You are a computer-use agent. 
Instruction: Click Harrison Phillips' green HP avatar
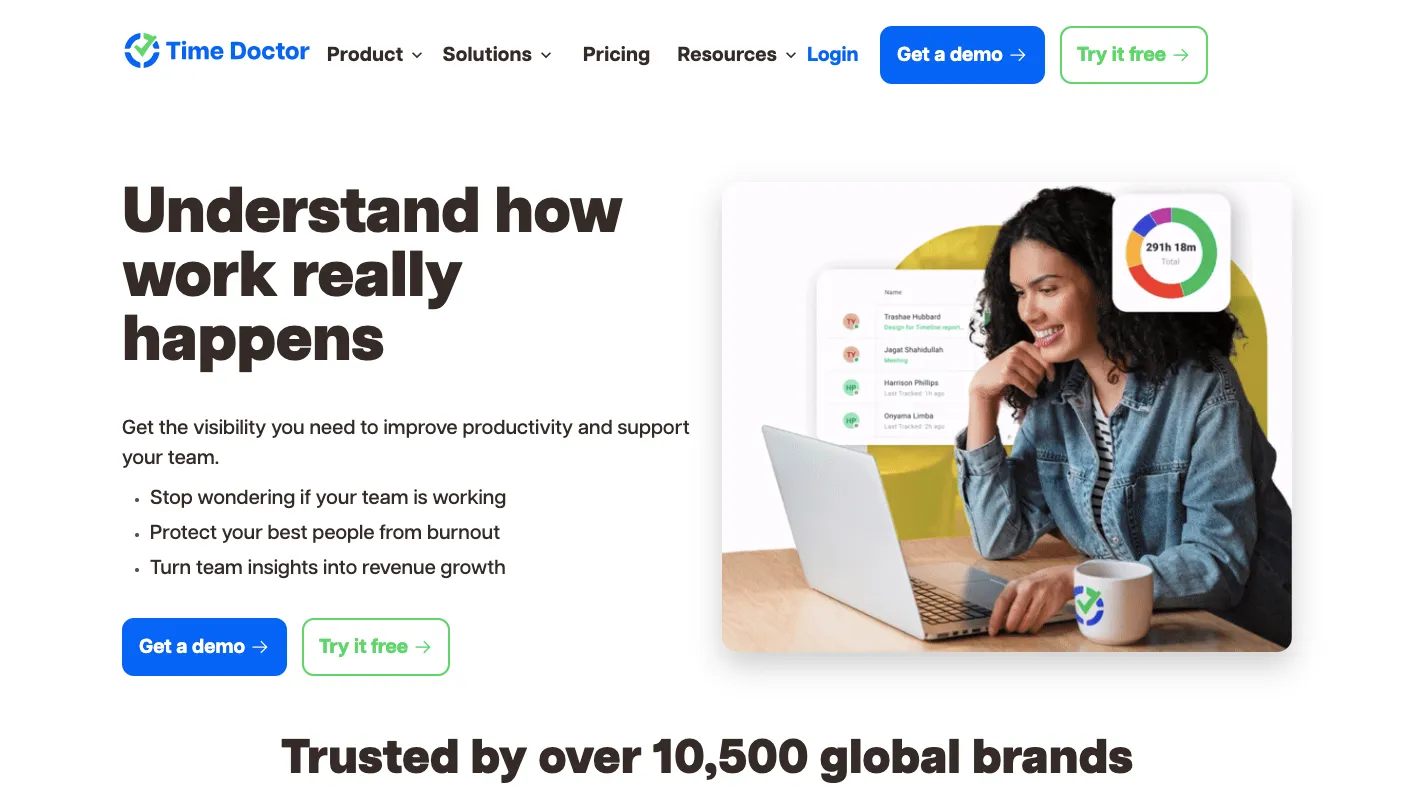851,388
